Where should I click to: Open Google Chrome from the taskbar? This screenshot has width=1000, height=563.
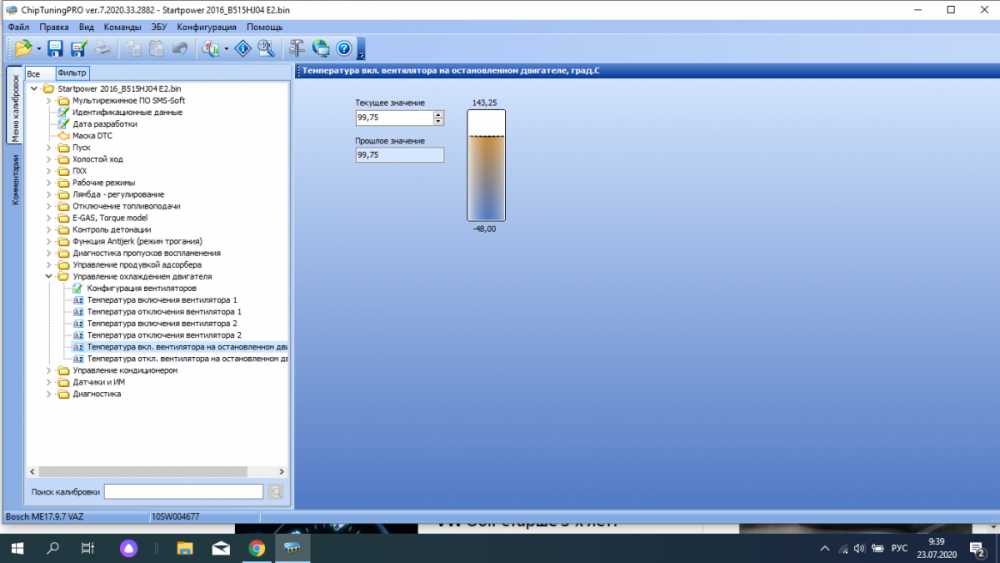[x=257, y=548]
